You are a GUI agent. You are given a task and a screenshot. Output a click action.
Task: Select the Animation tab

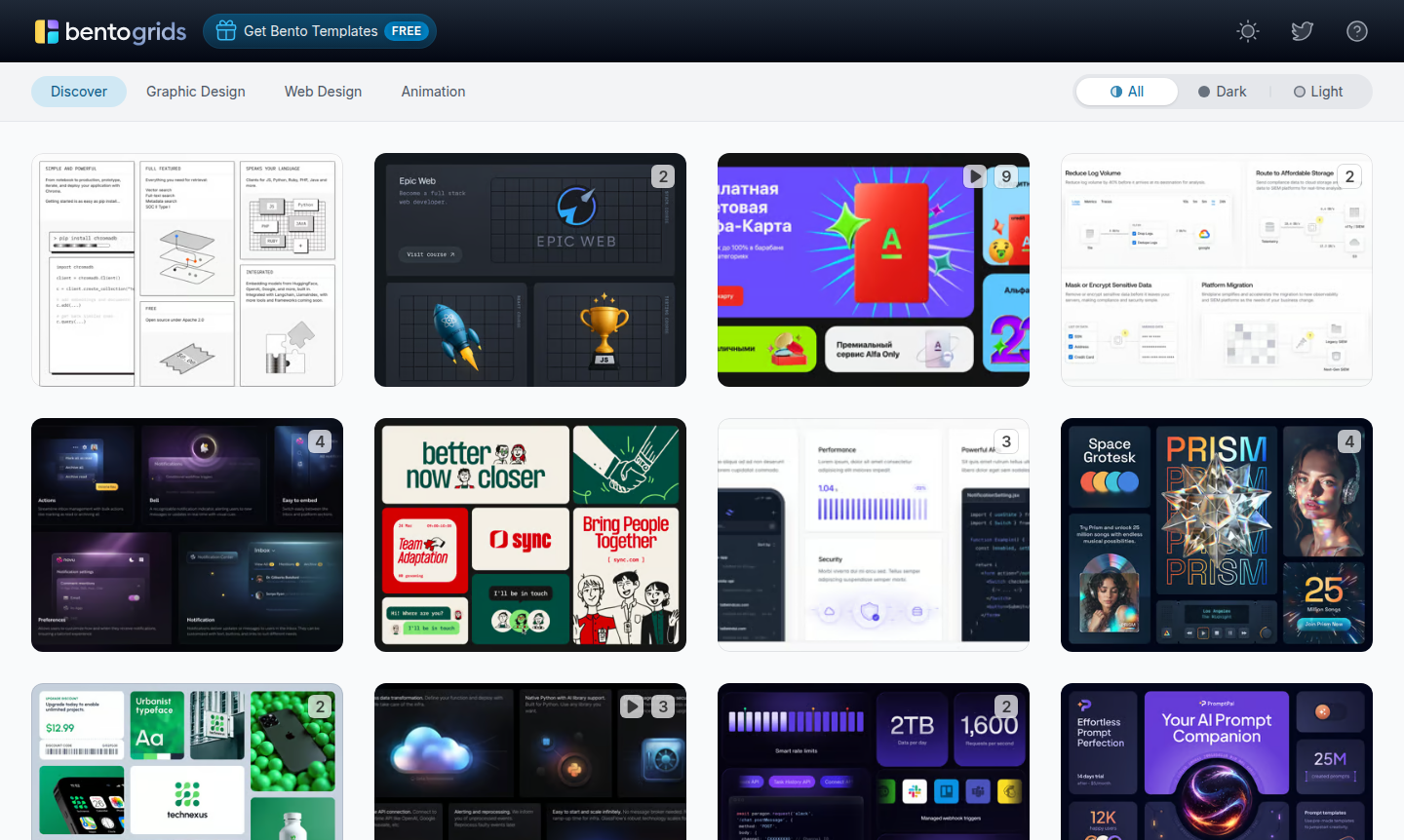[x=433, y=92]
